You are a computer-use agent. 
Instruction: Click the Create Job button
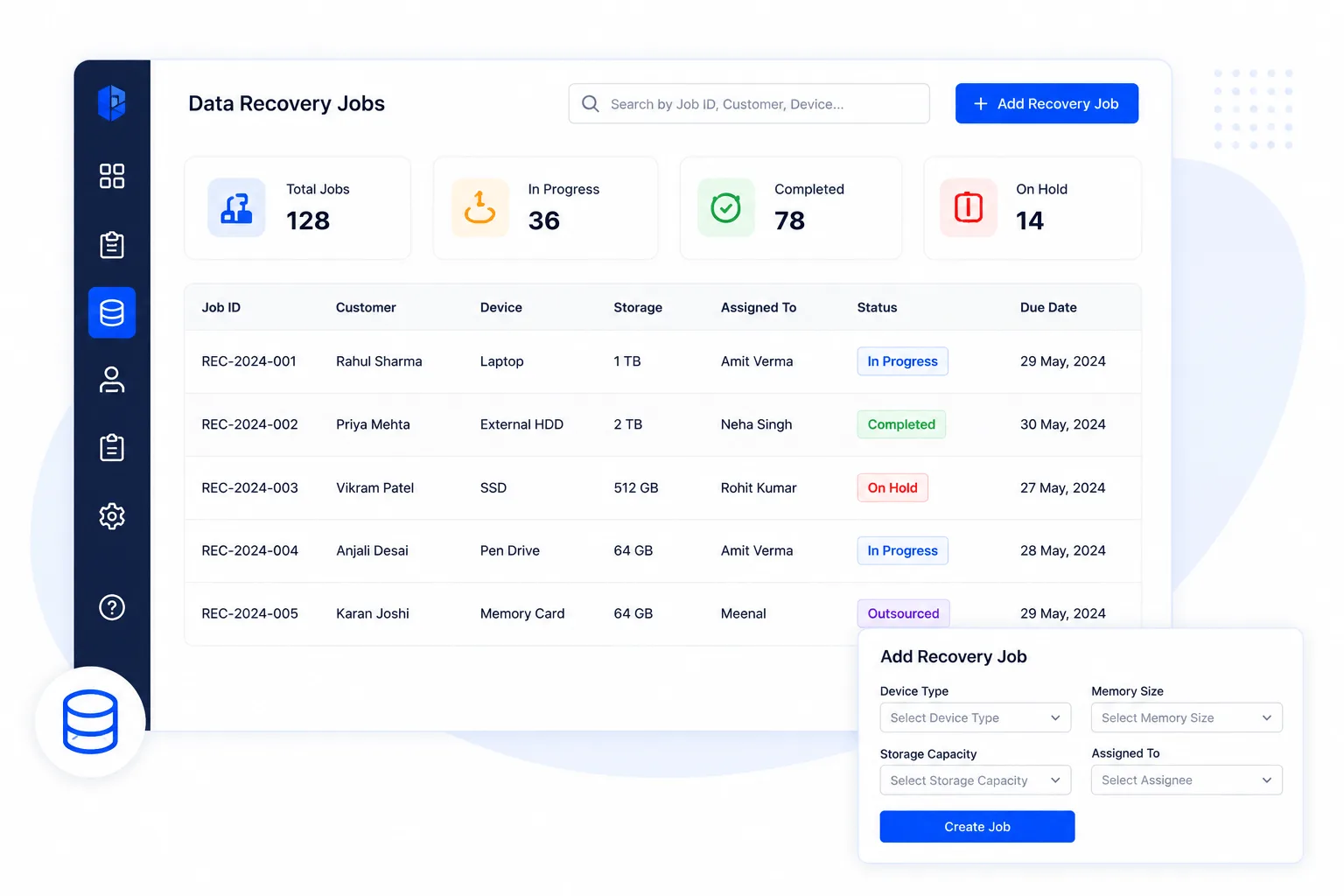977,827
